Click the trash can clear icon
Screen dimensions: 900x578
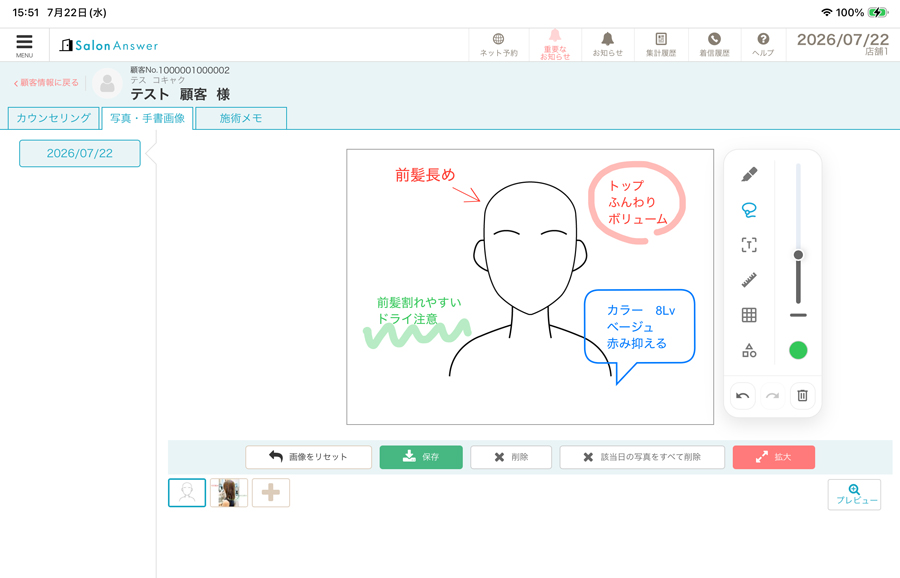[x=802, y=395]
